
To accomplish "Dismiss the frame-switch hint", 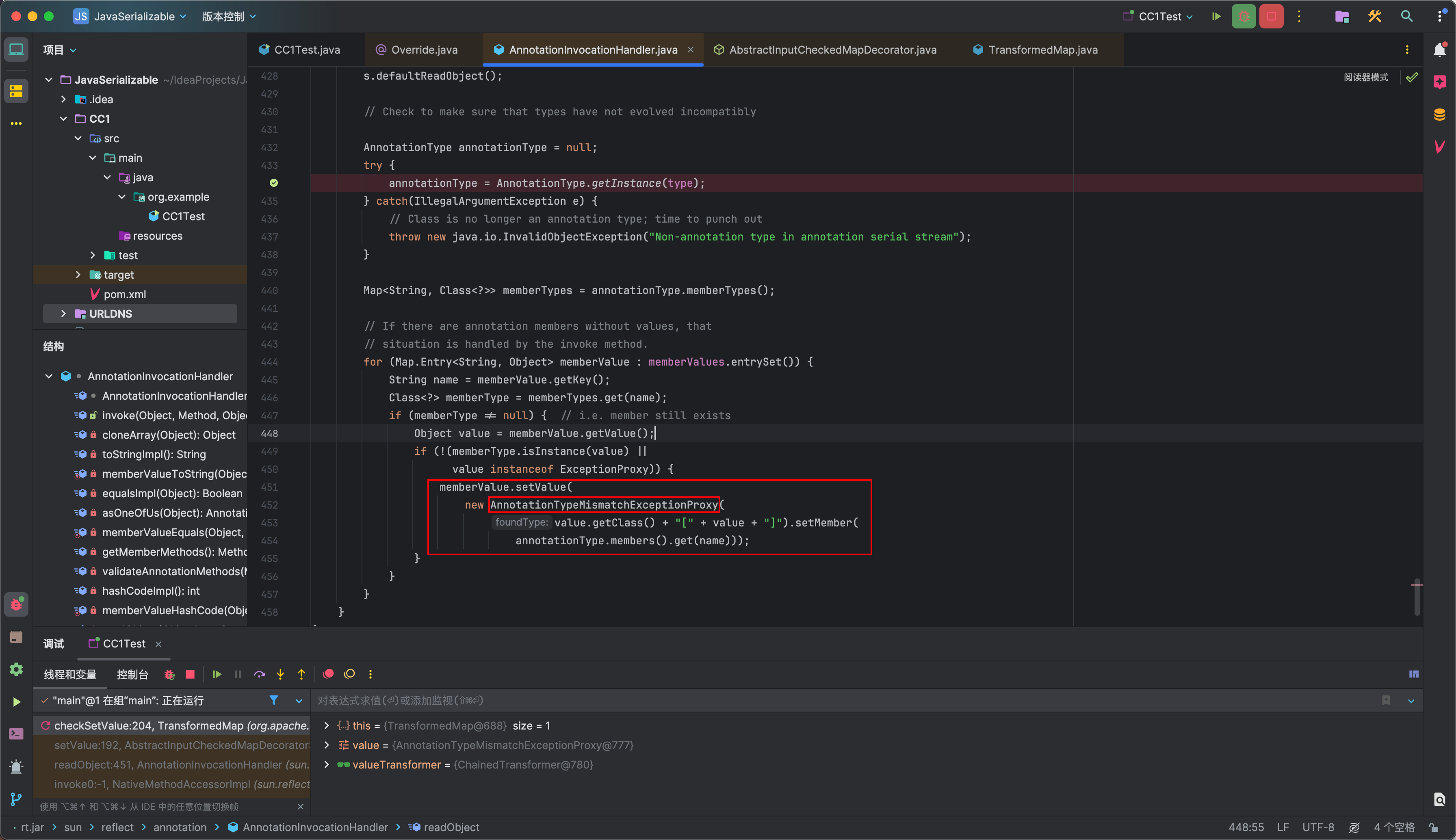I will [301, 807].
